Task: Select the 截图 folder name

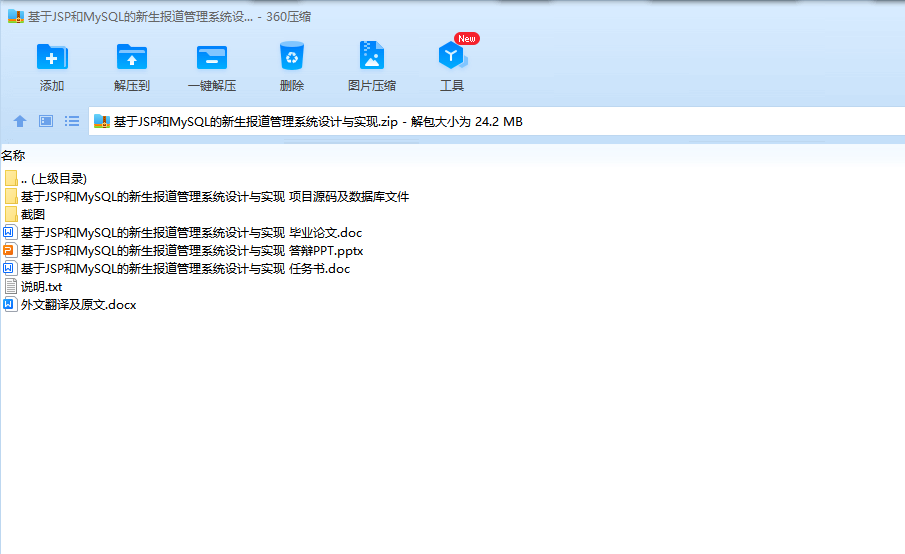Action: [33, 214]
